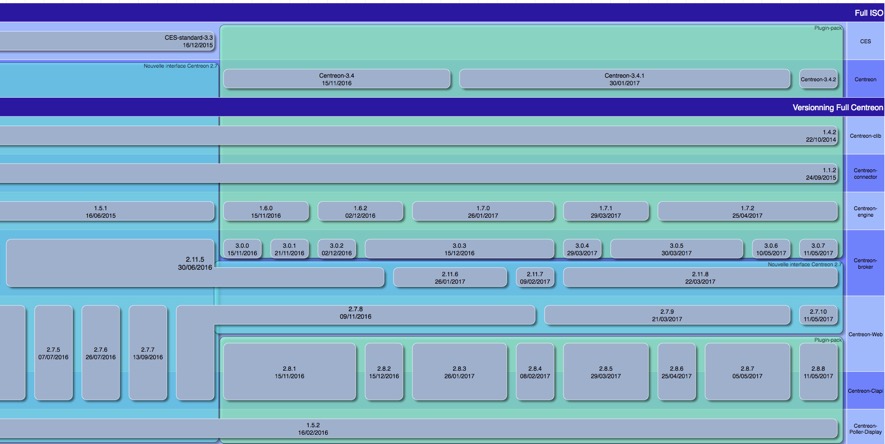Click the Centreon-3.4 release dated 15/11/2016

tap(336, 79)
